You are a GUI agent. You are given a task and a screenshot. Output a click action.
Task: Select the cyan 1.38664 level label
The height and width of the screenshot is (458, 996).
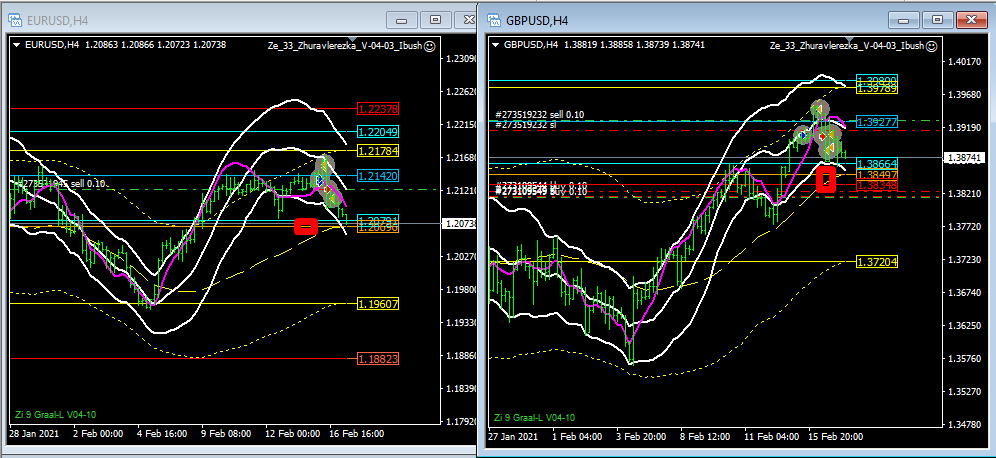click(877, 164)
